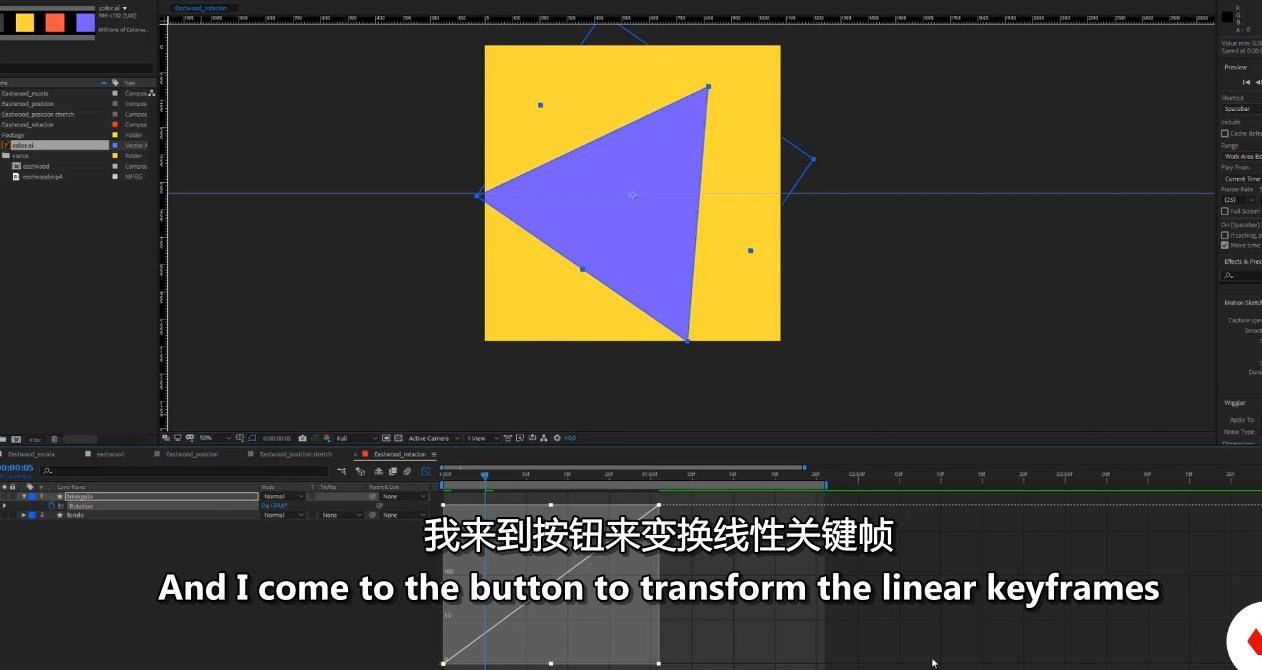Click the first frame button in Preview
The height and width of the screenshot is (670, 1262).
click(1246, 82)
